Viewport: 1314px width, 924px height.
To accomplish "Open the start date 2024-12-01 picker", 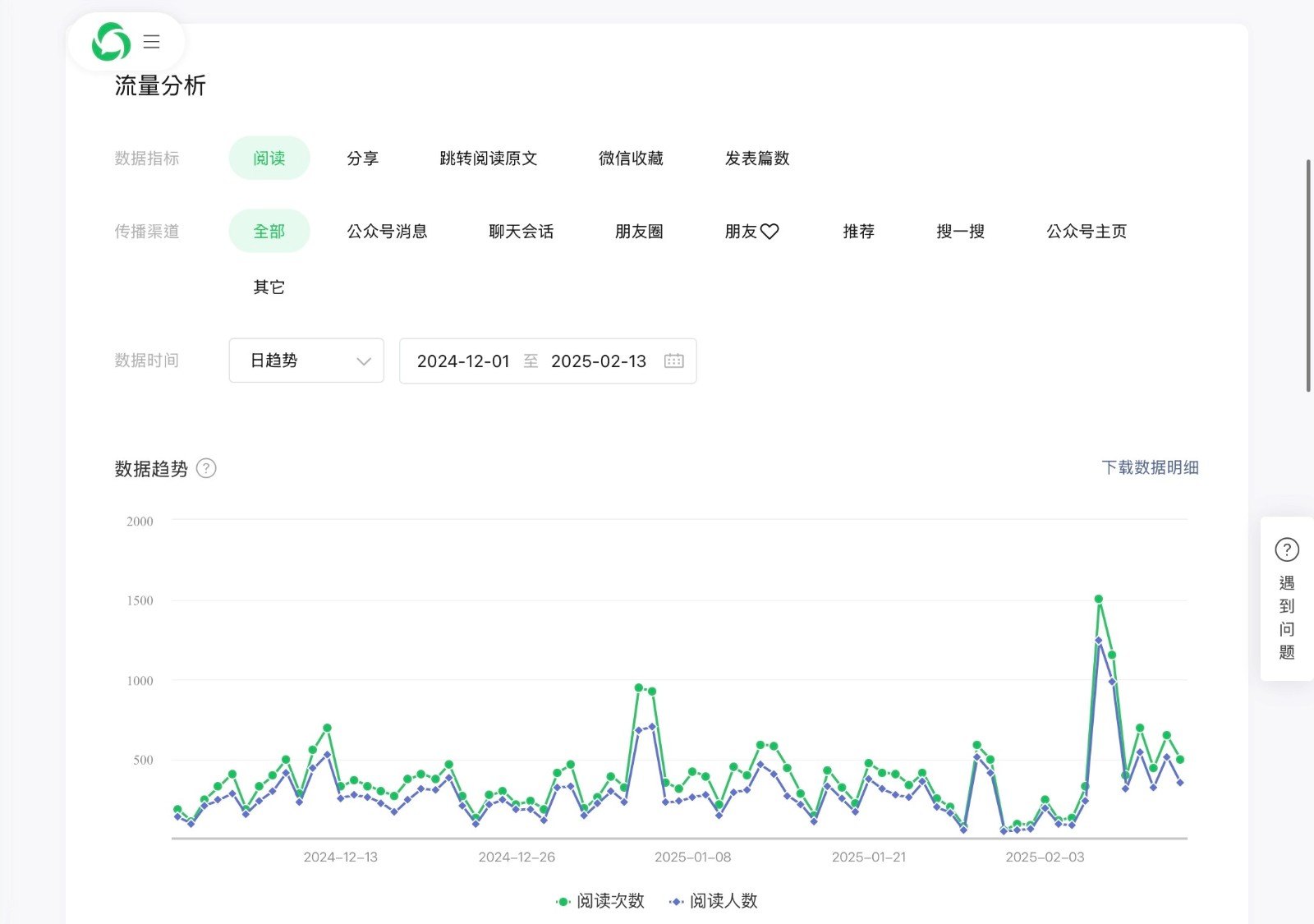I will click(x=463, y=361).
